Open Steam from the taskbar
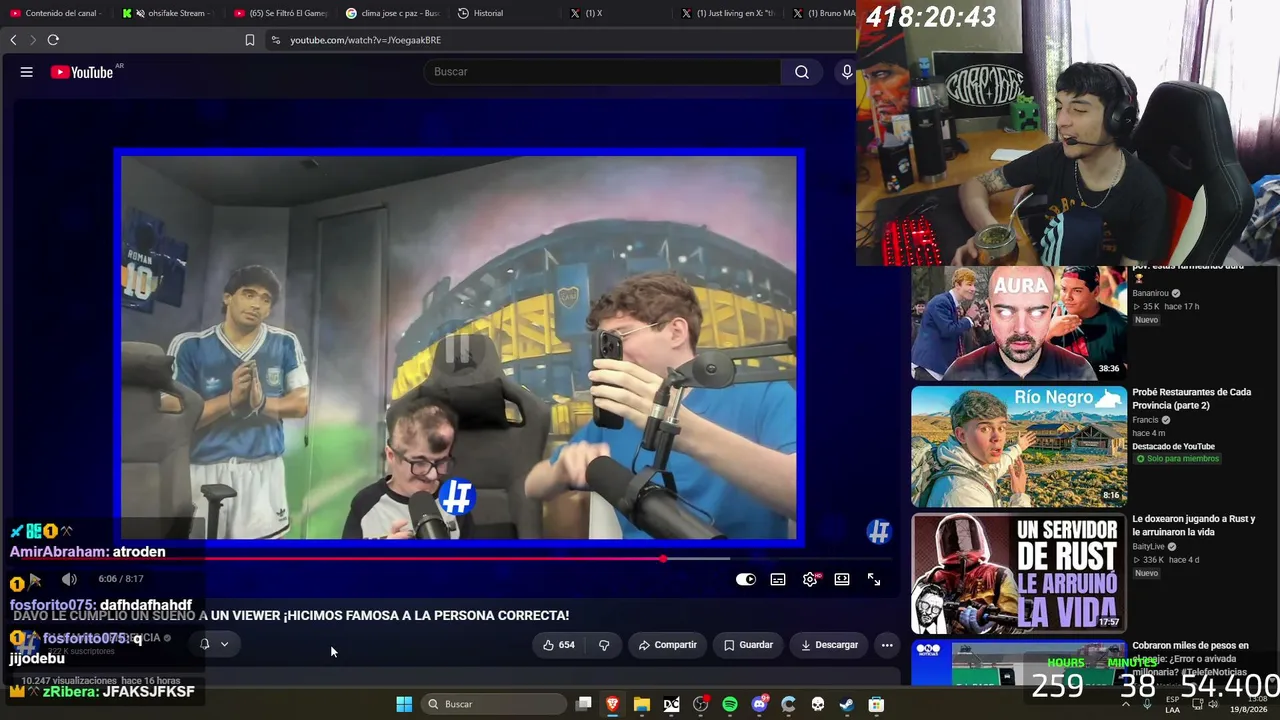This screenshot has height=720, width=1280. (x=847, y=704)
